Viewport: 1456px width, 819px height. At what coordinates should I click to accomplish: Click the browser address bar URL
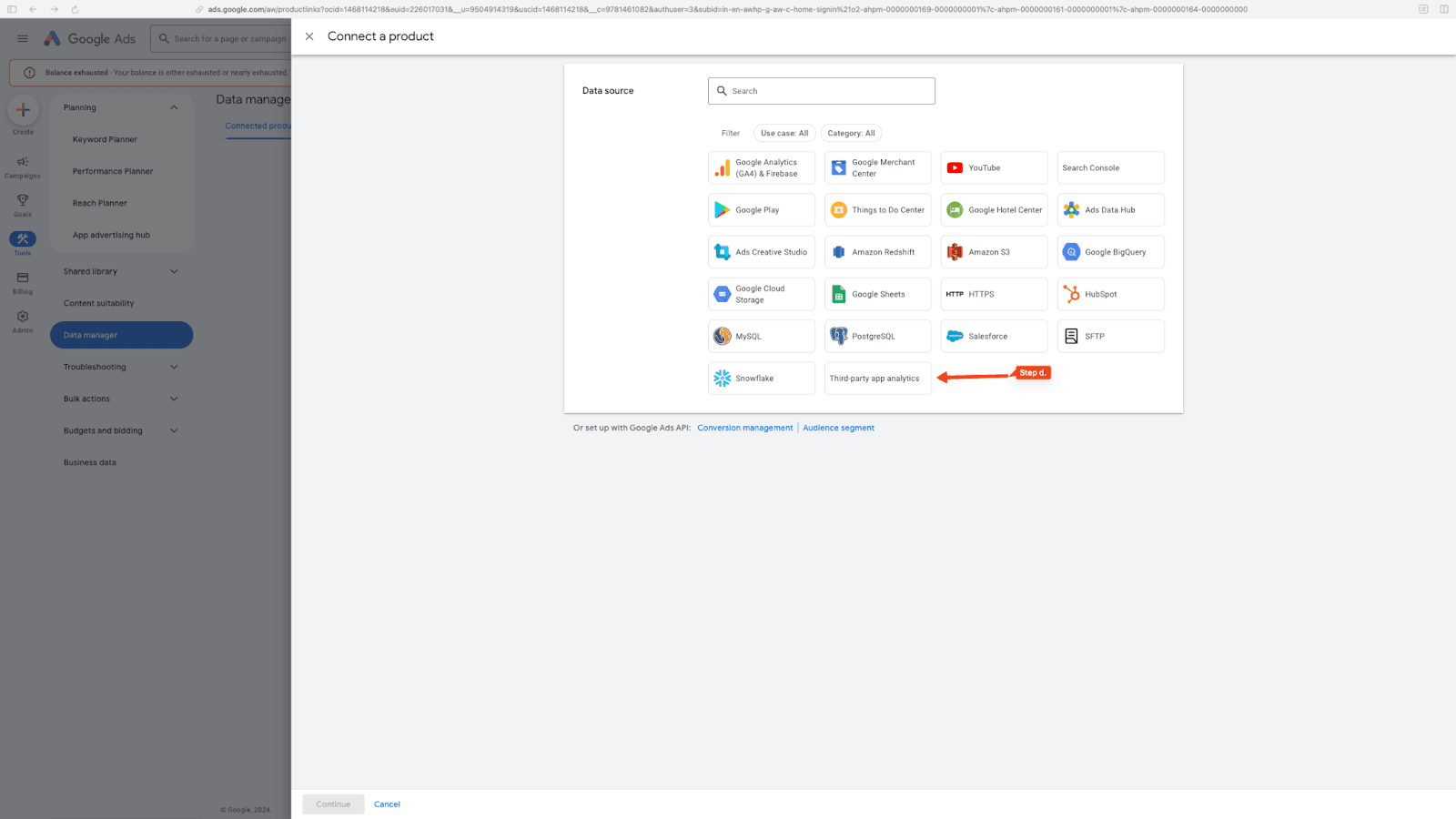(727, 9)
